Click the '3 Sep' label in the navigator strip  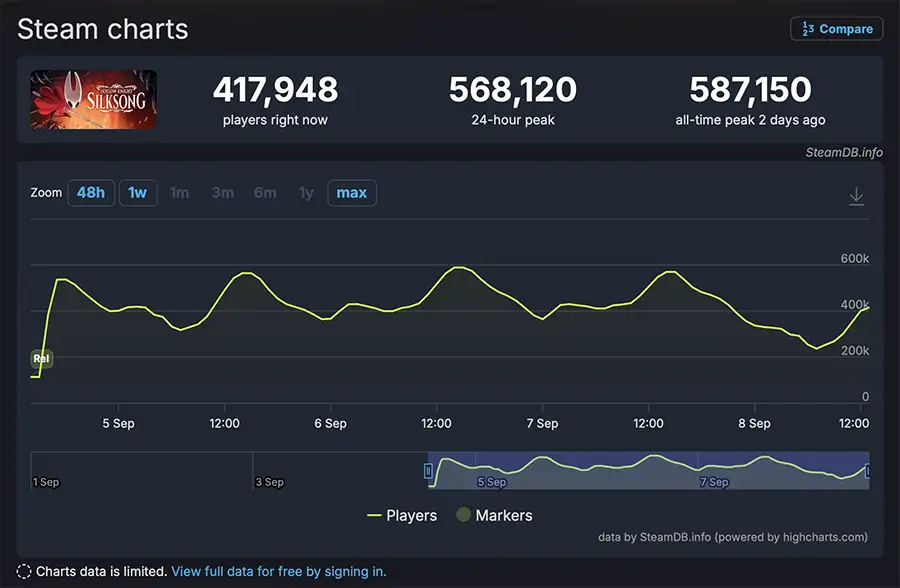[x=270, y=482]
